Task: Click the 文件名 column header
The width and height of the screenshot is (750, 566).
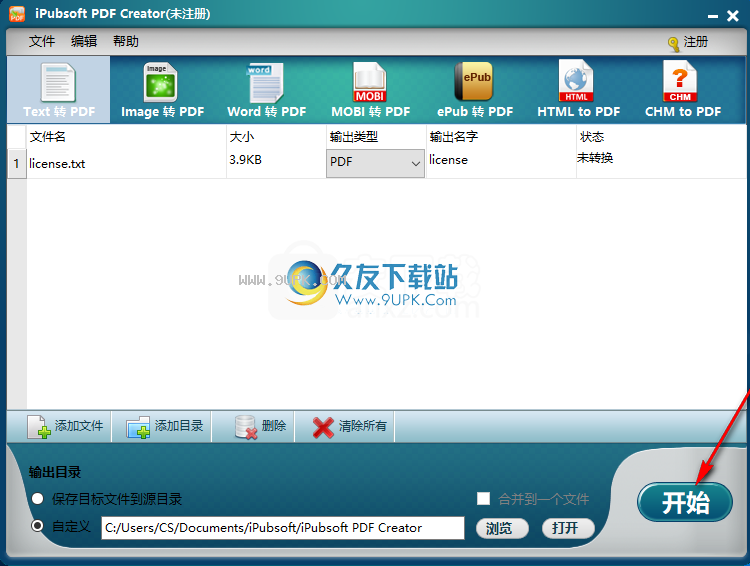Action: (x=126, y=137)
